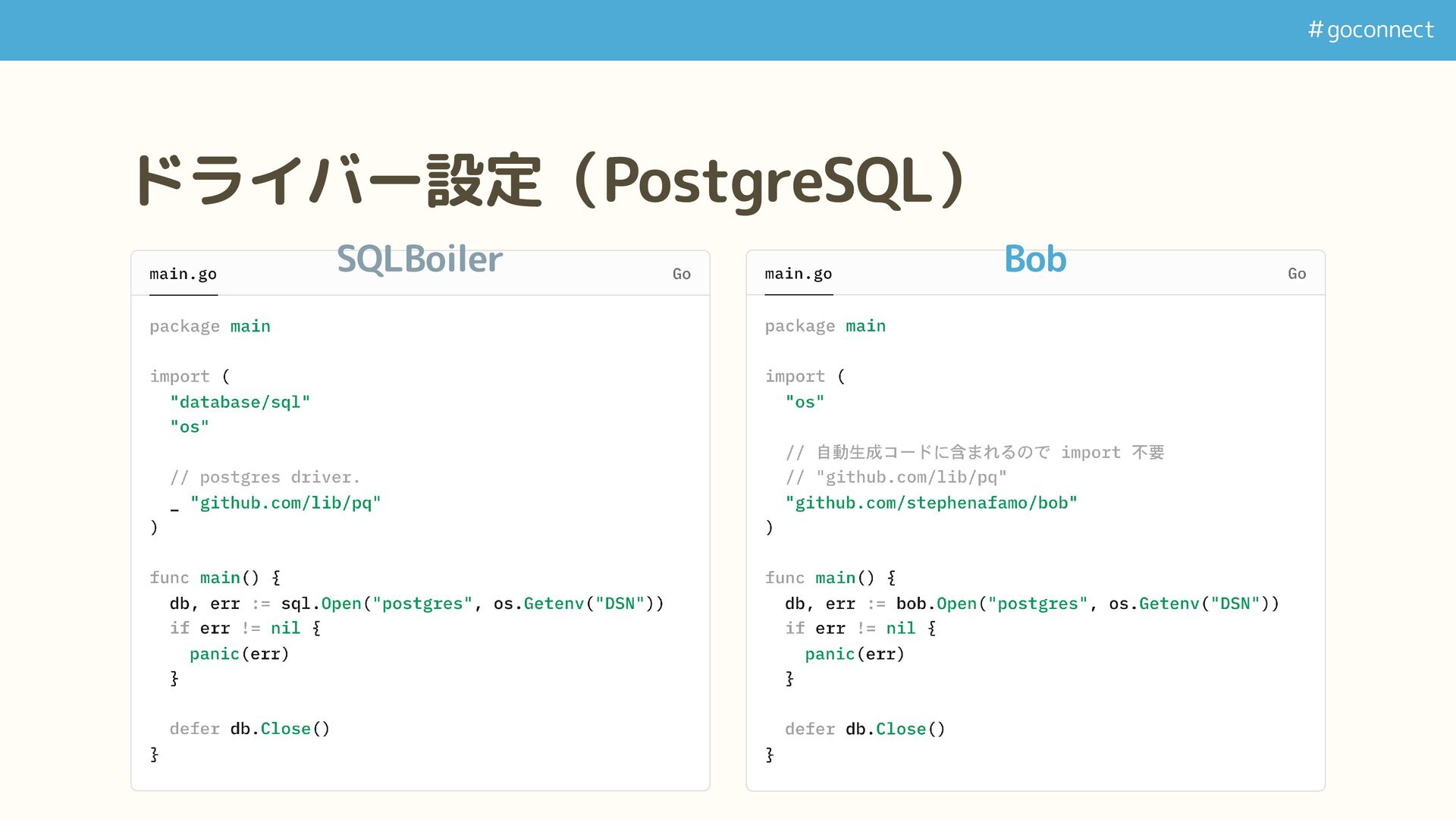The width and height of the screenshot is (1456, 819).
Task: Click "database/sql" import in left code
Action: (240, 402)
